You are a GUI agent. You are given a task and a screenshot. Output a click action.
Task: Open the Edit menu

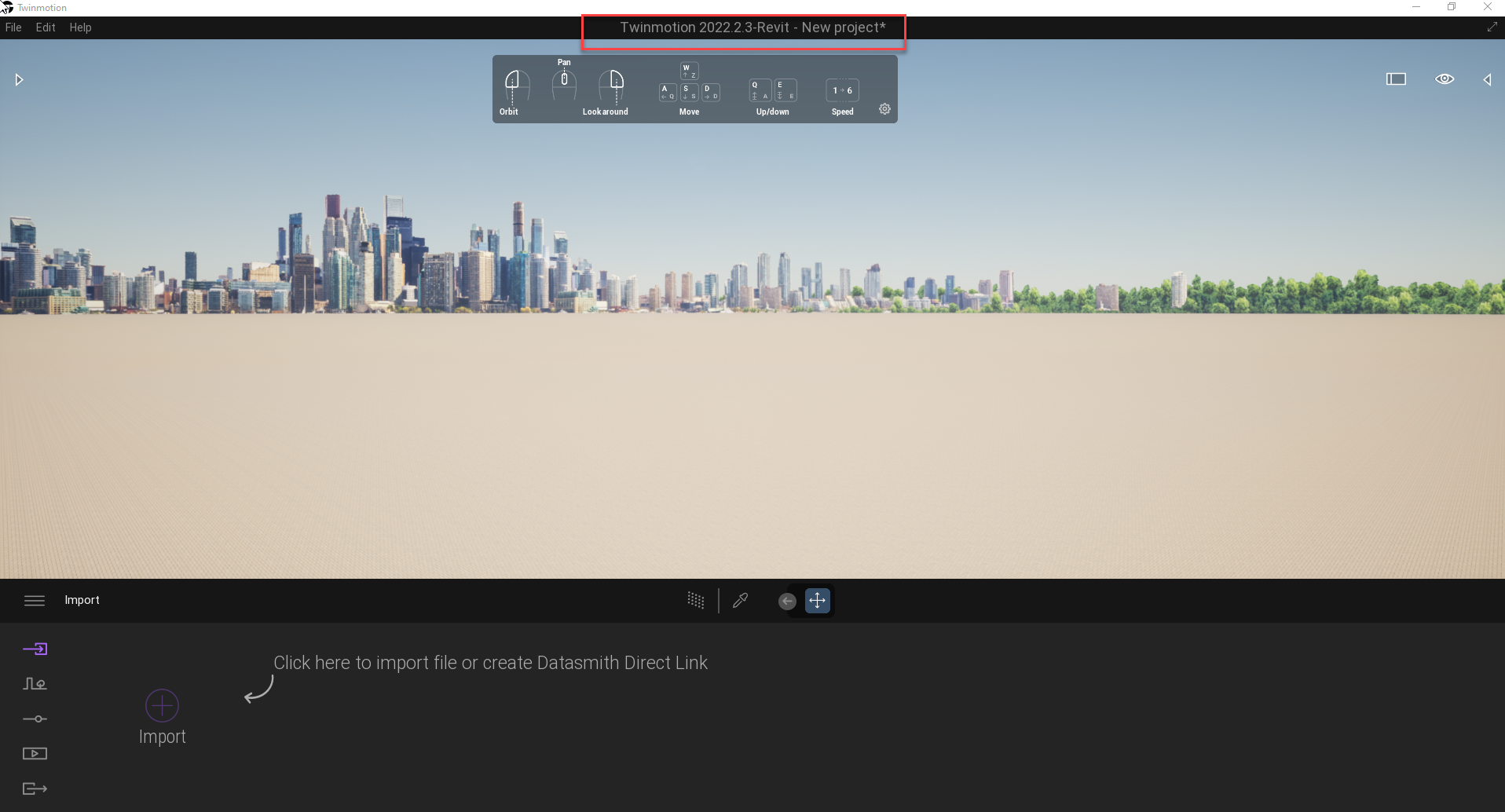coord(46,27)
